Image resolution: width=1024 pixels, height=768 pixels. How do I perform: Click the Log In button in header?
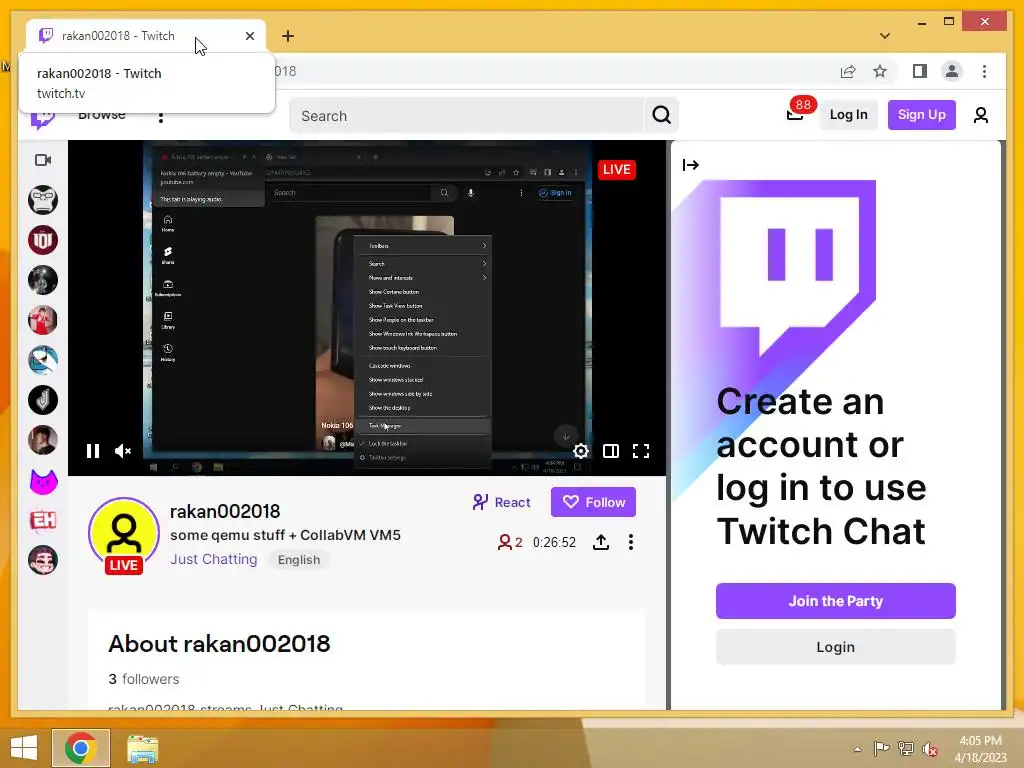(x=848, y=115)
